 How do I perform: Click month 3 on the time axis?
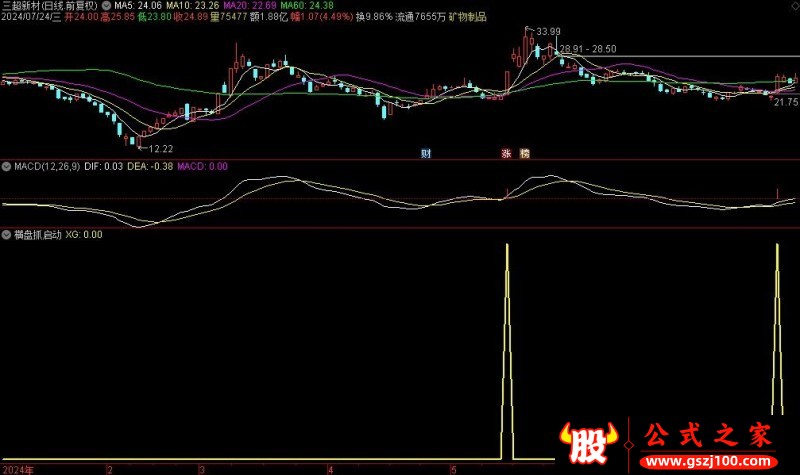coord(202,470)
